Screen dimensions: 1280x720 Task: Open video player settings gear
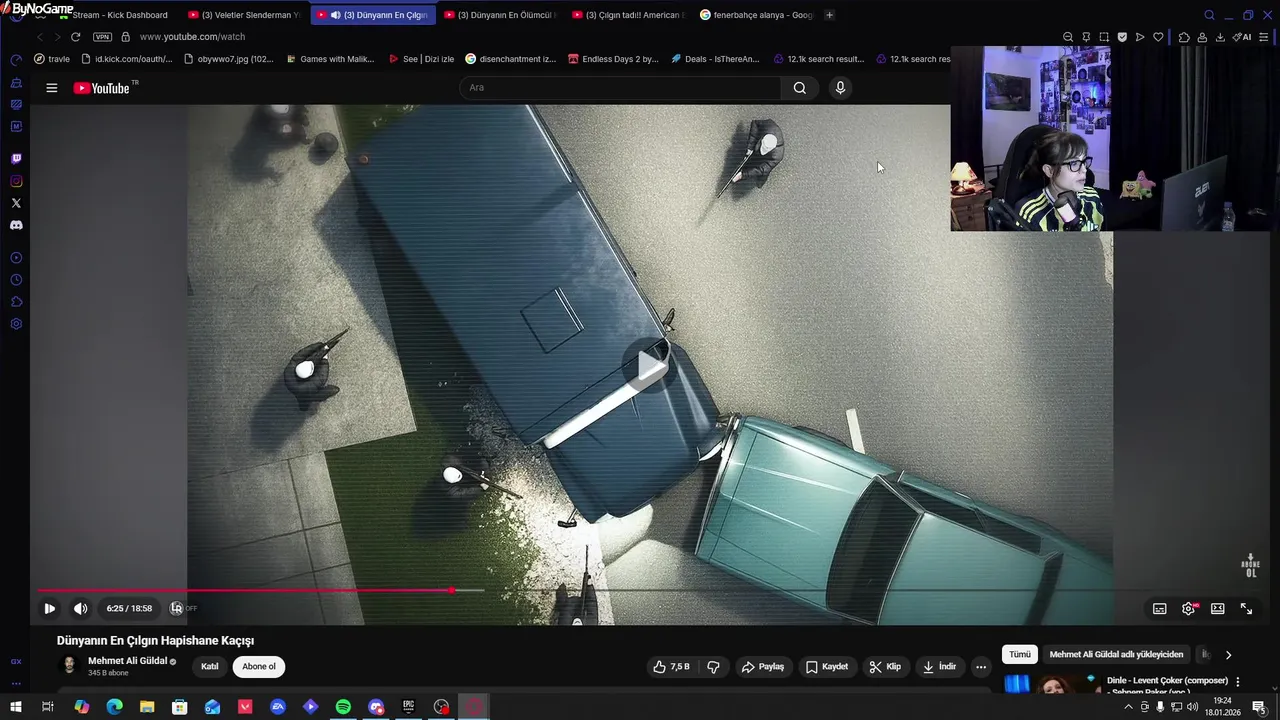(x=1189, y=608)
